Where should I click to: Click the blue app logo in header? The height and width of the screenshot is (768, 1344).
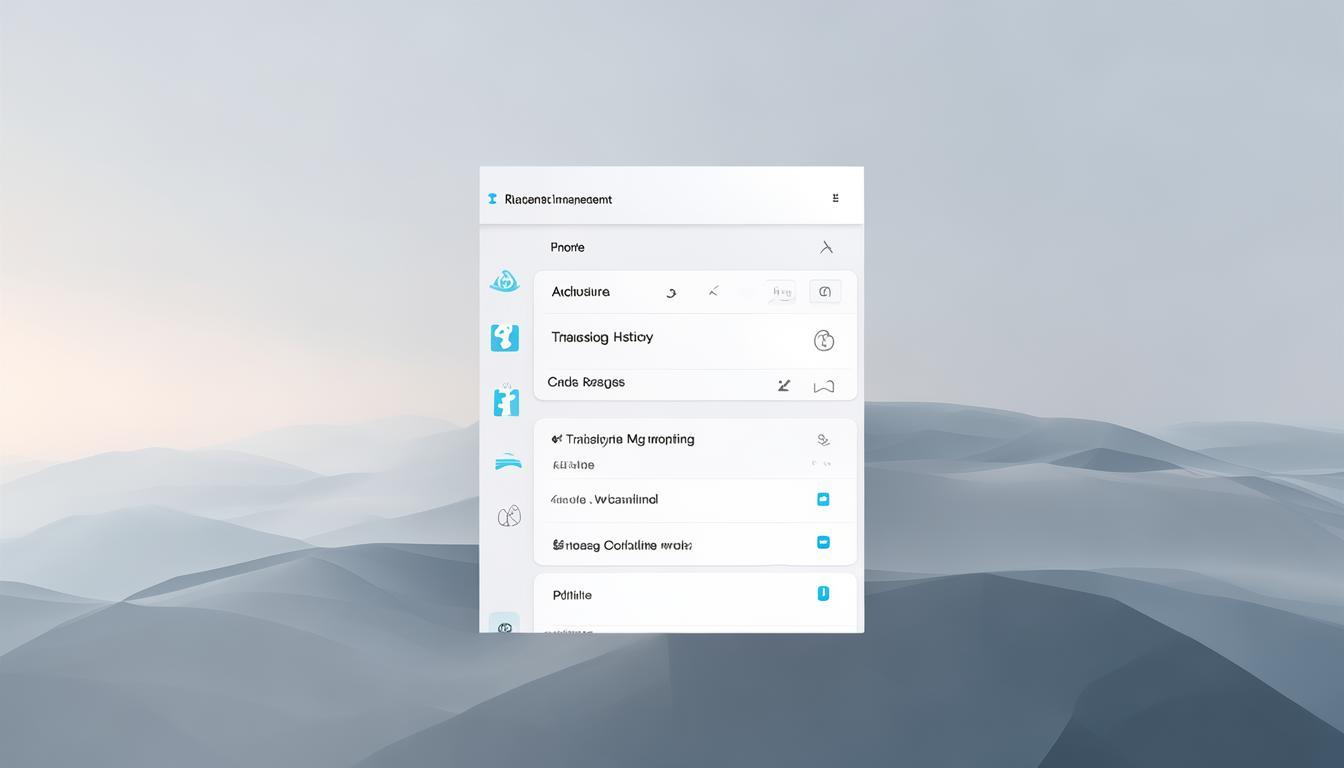pos(492,199)
